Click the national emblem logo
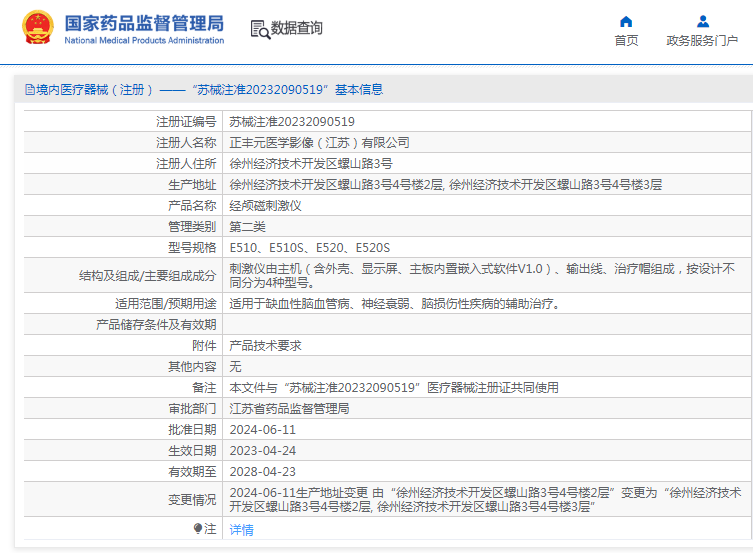The width and height of the screenshot is (753, 553). coord(37,27)
